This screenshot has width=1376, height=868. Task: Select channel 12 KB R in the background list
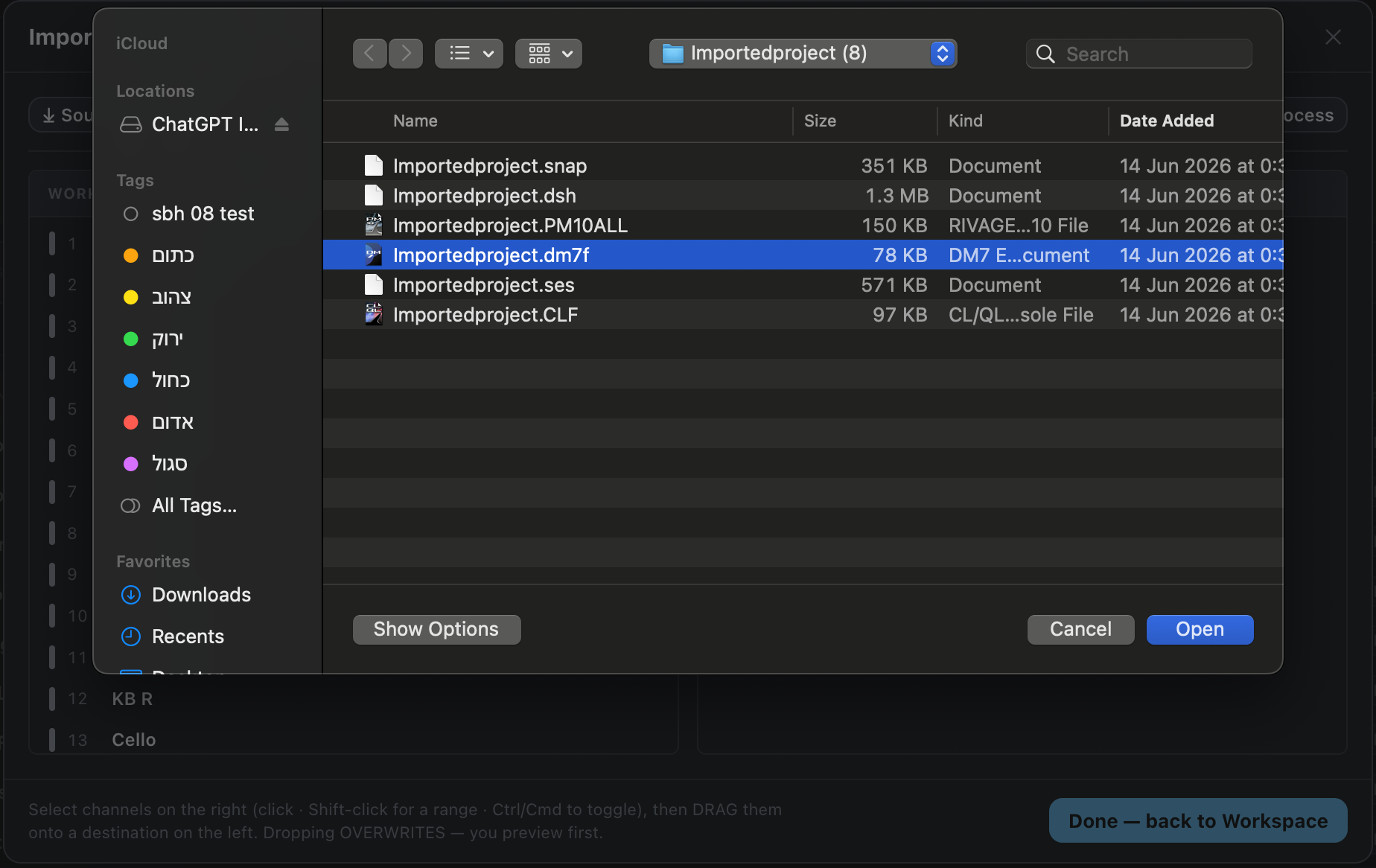(x=354, y=698)
